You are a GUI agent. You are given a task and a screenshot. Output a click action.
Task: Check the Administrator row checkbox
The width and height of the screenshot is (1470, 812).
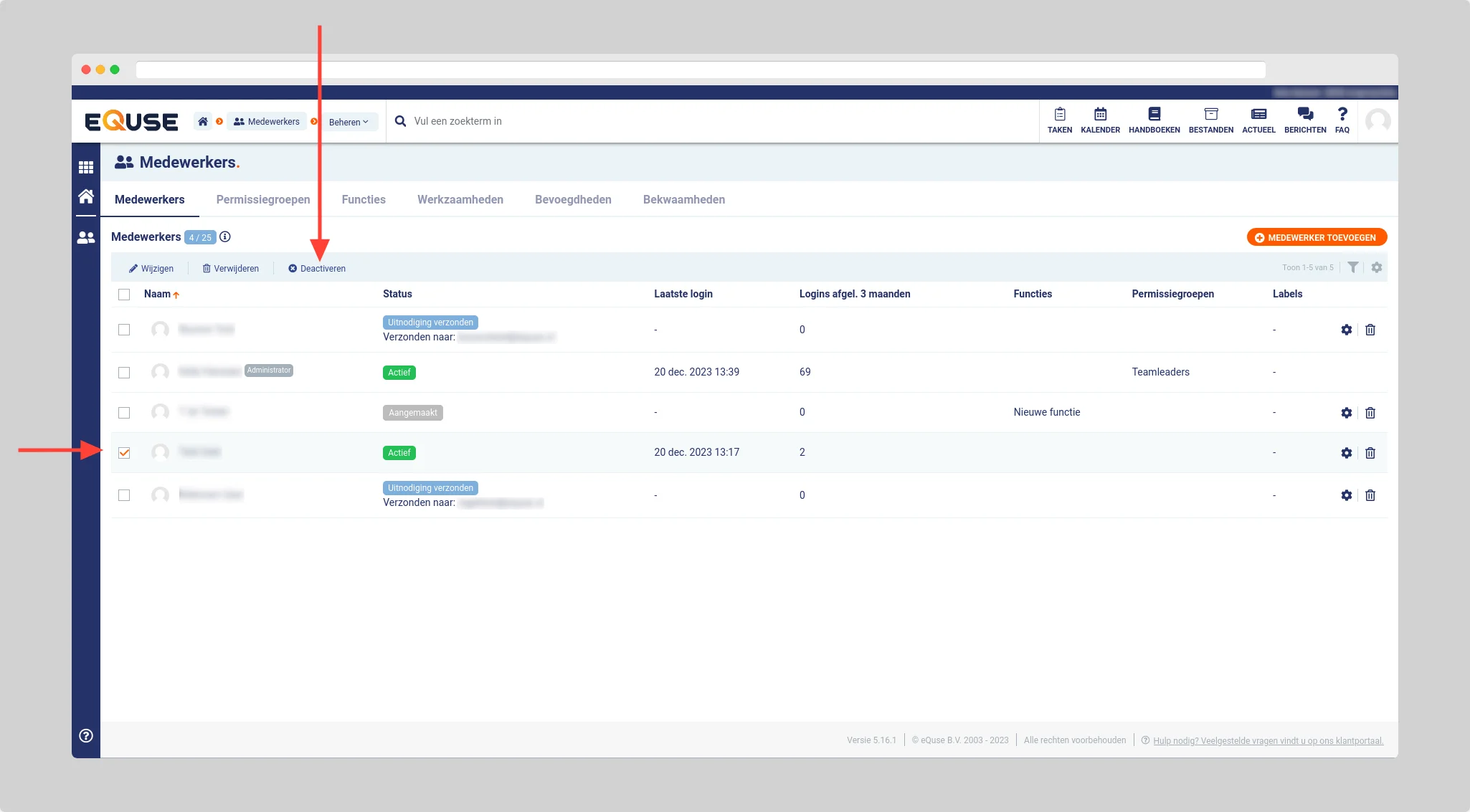click(x=124, y=373)
